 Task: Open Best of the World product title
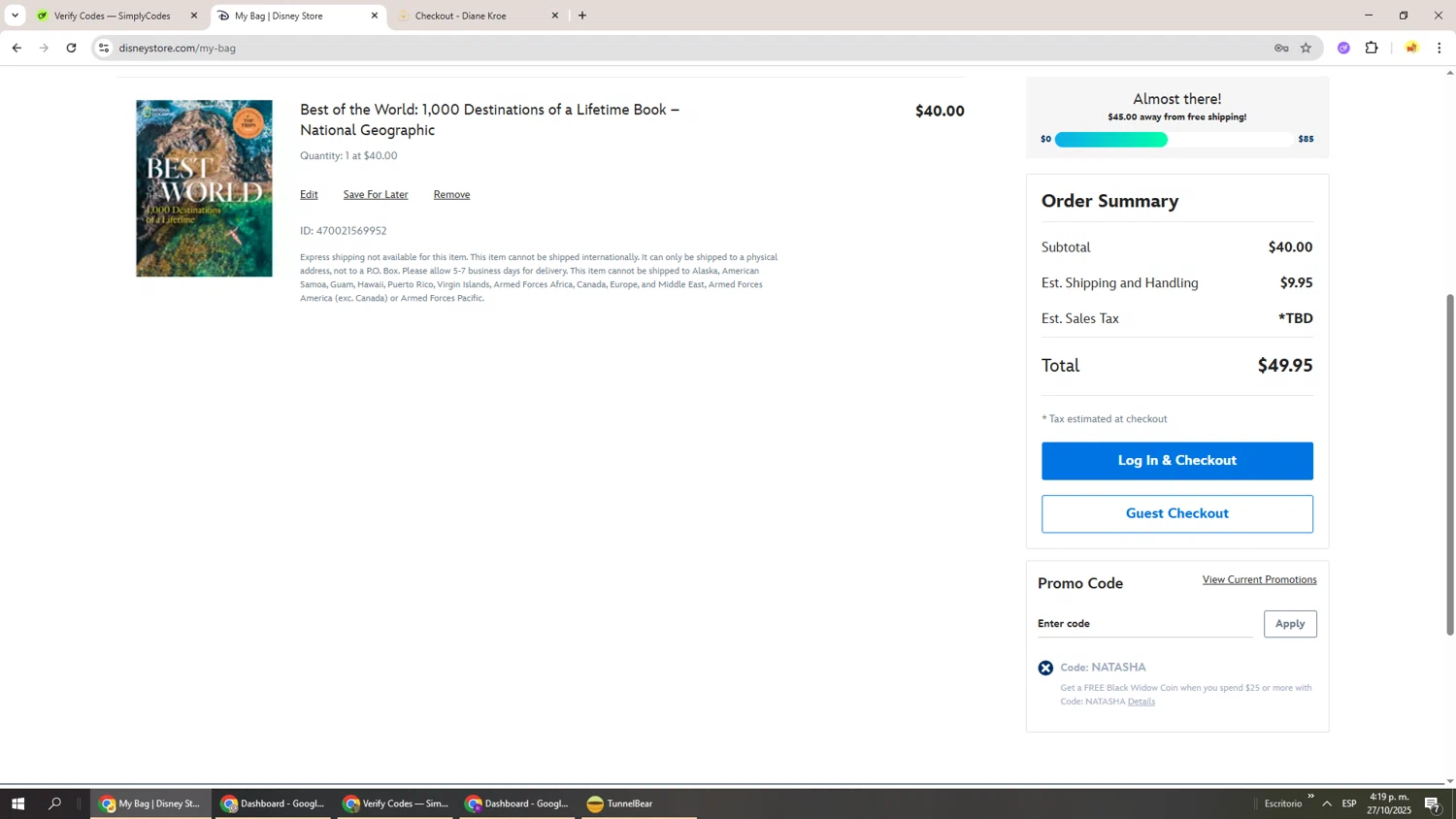point(489,119)
